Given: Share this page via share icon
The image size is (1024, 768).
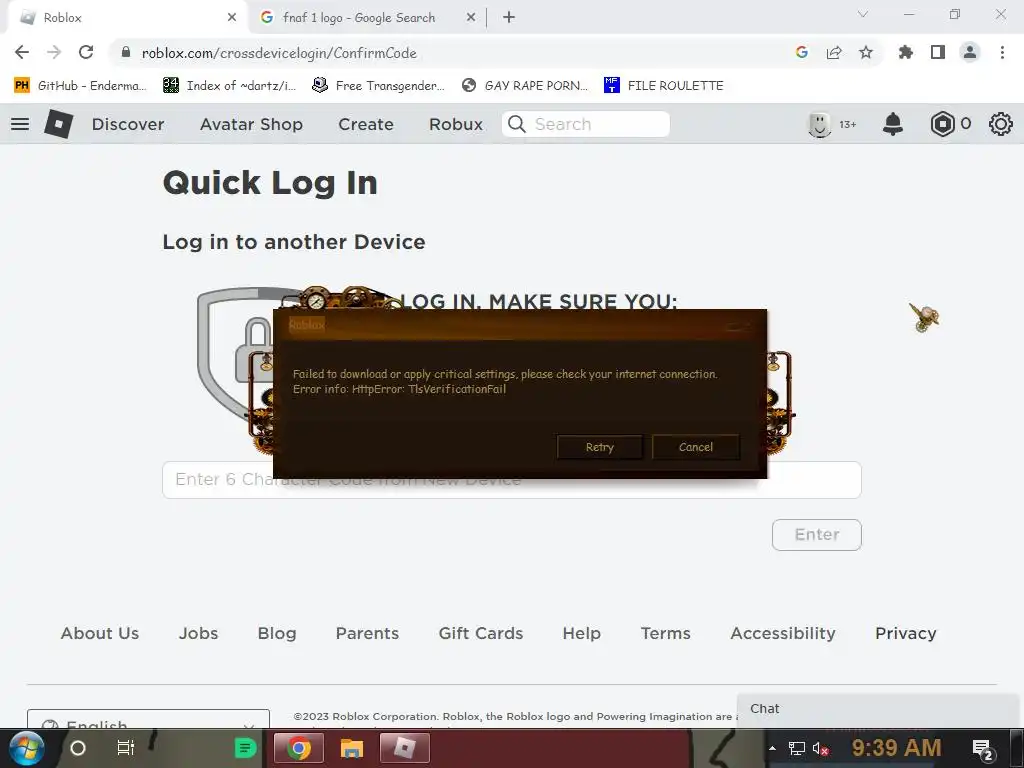Looking at the screenshot, I should [x=834, y=52].
